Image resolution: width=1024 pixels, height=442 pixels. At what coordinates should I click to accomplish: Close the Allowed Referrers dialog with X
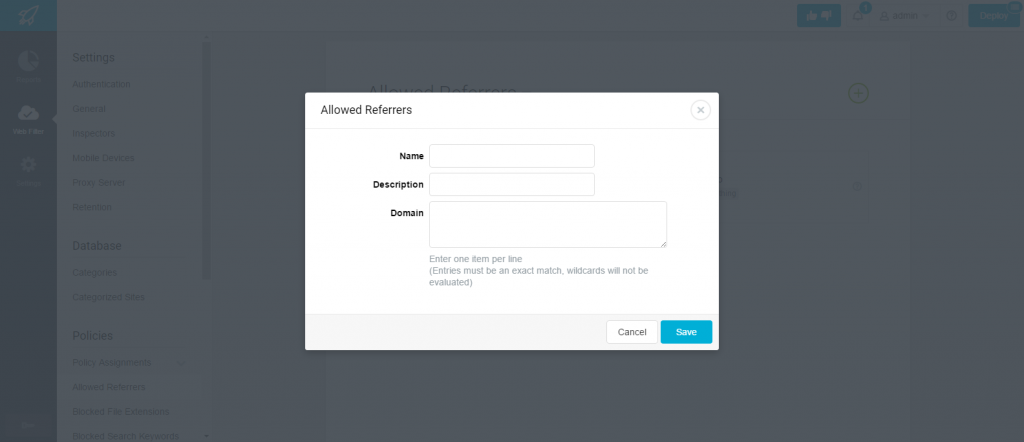click(x=700, y=110)
